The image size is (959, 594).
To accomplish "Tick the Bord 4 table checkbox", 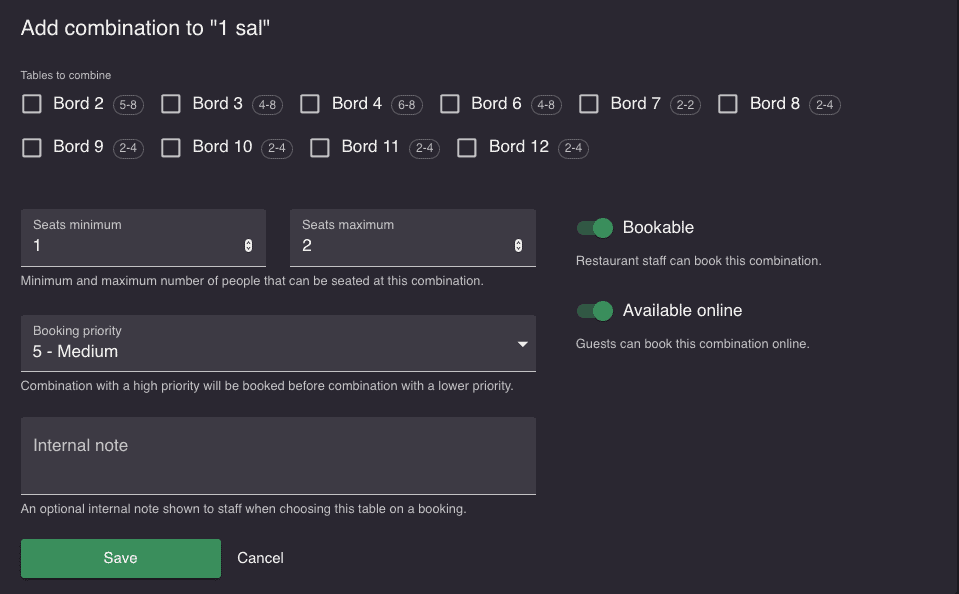I will pos(310,104).
